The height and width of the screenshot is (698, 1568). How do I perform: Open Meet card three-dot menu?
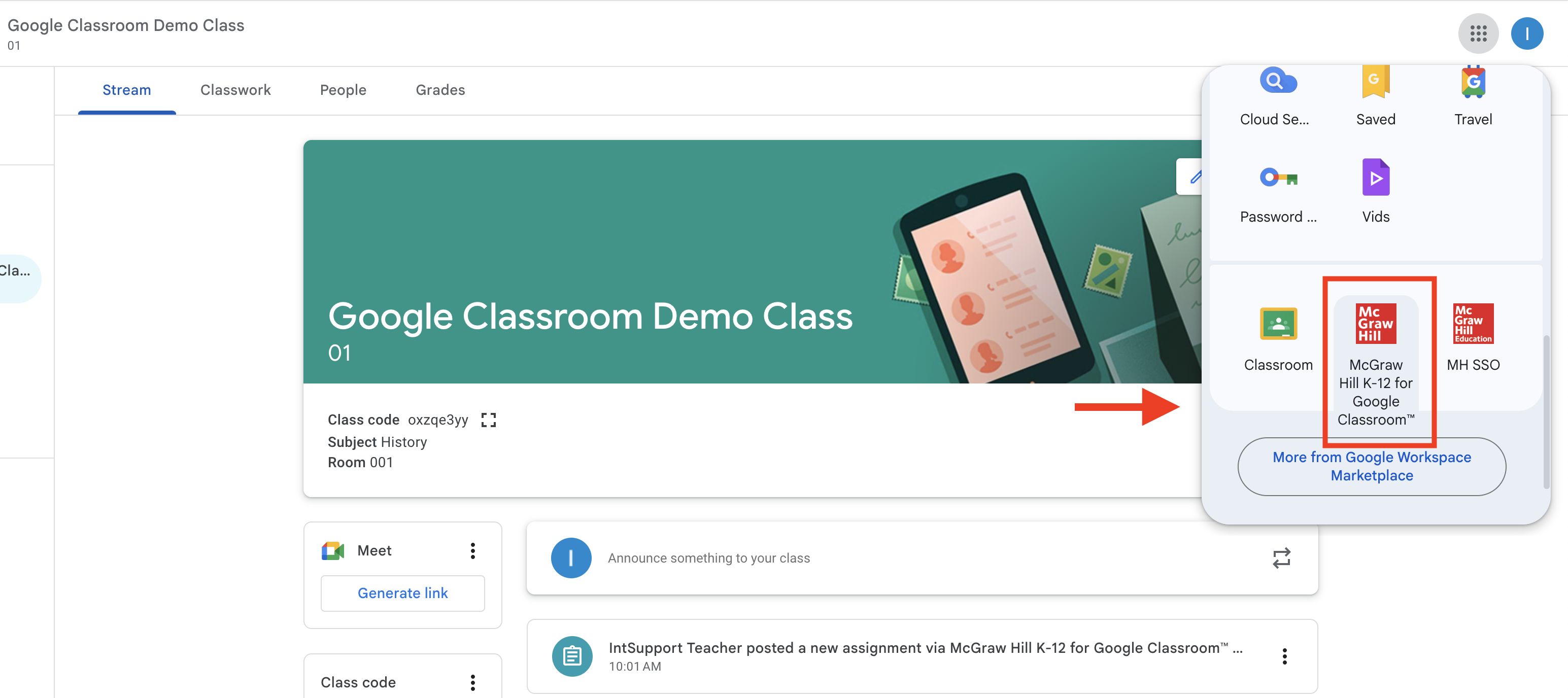tap(472, 551)
